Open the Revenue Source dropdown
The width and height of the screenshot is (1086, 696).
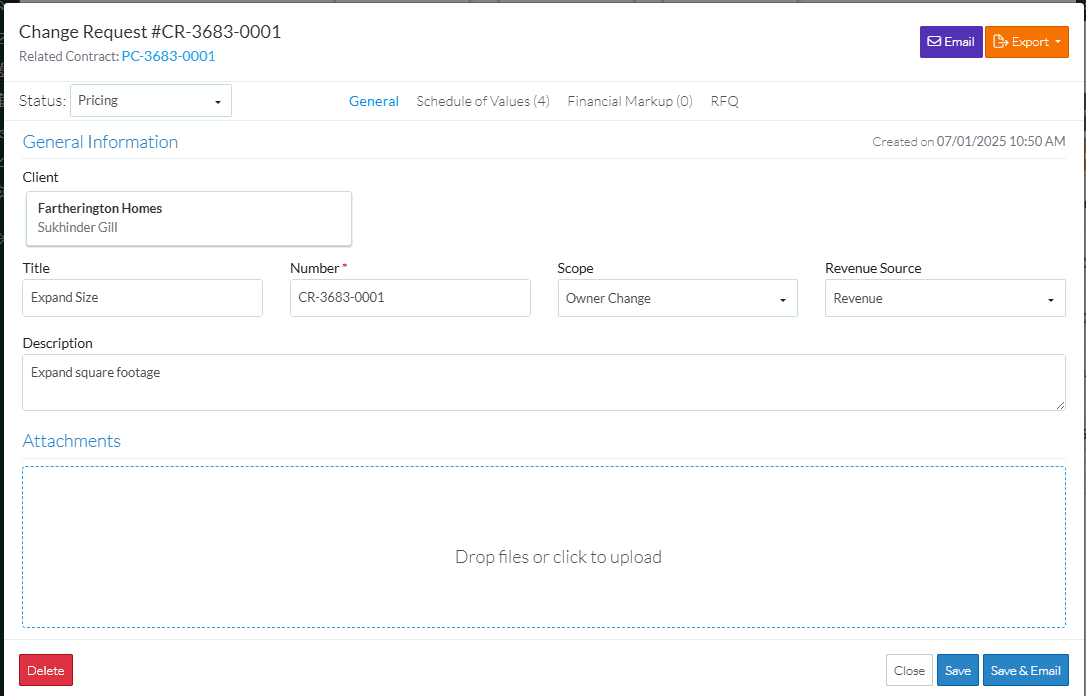tap(945, 298)
